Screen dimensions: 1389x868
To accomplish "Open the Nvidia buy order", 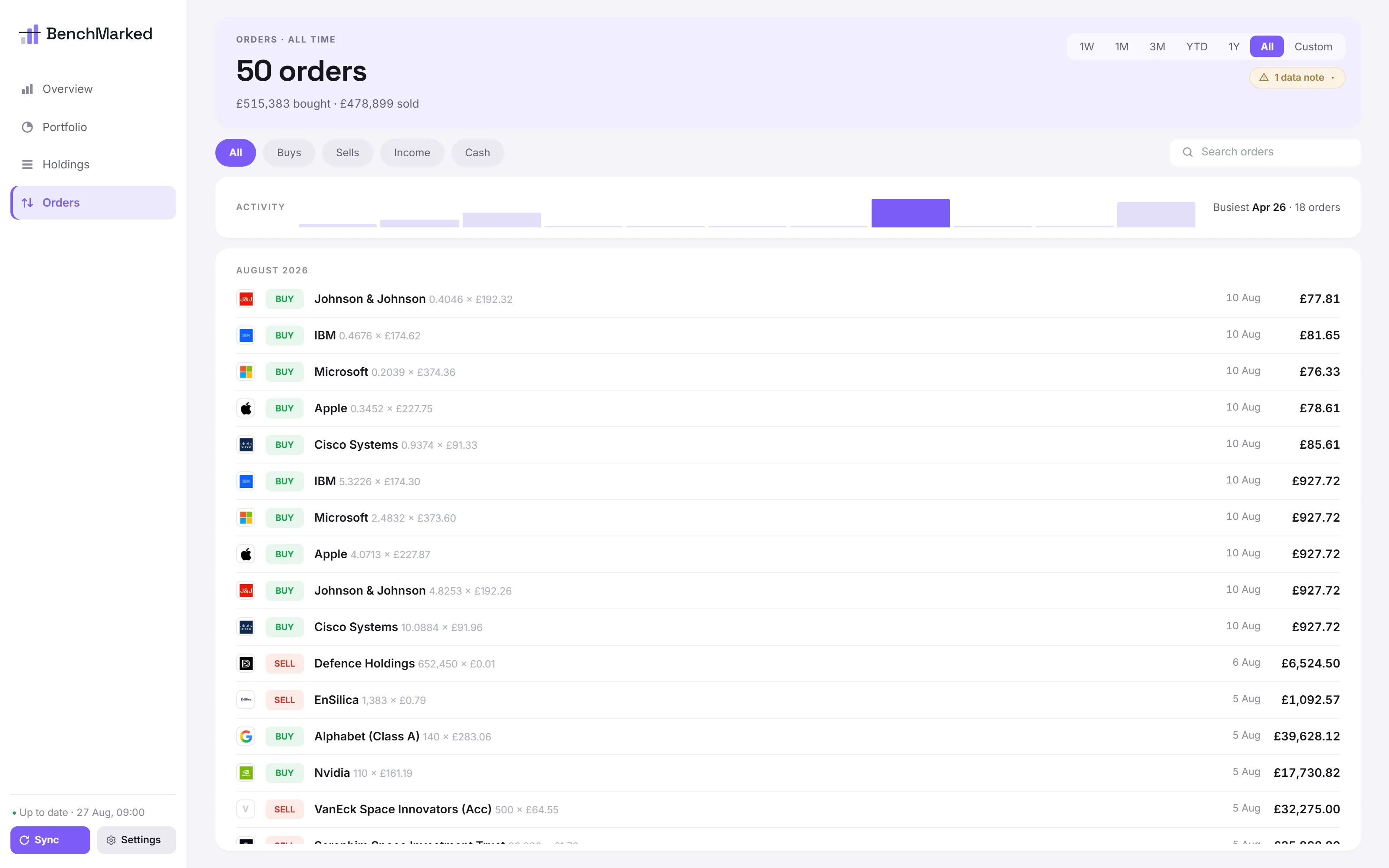I will [x=788, y=773].
